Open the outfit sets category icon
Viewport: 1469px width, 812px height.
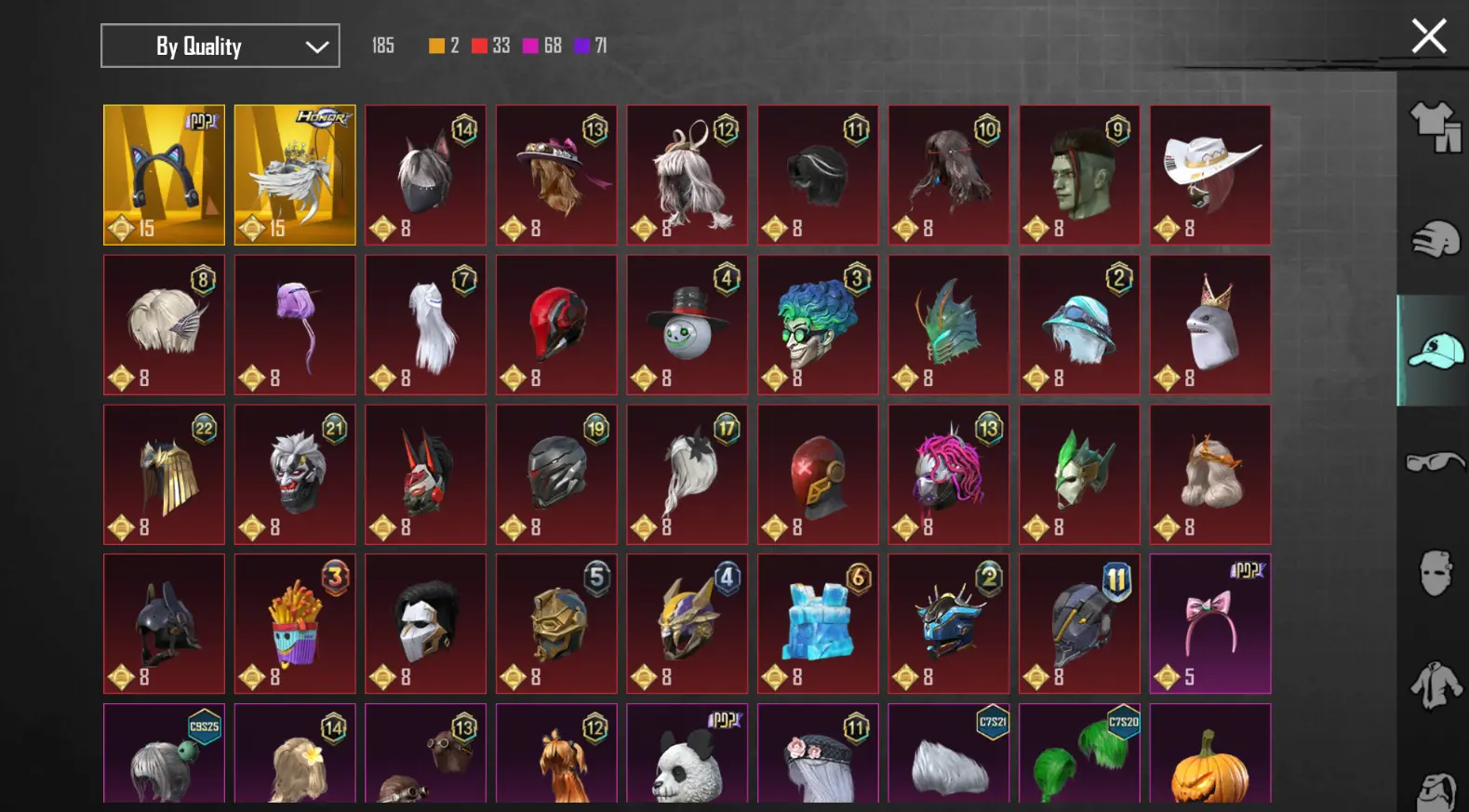pos(1436,127)
